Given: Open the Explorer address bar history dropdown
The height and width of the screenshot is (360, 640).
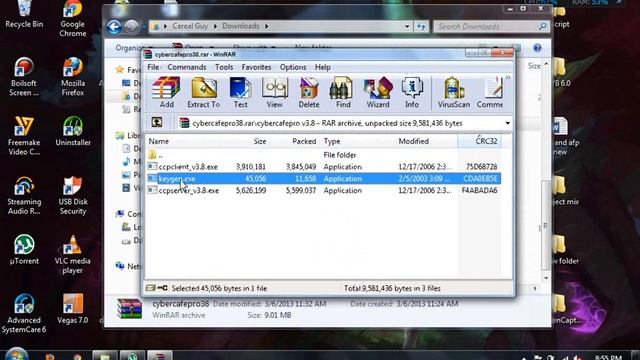Looking at the screenshot, I should point(407,27).
